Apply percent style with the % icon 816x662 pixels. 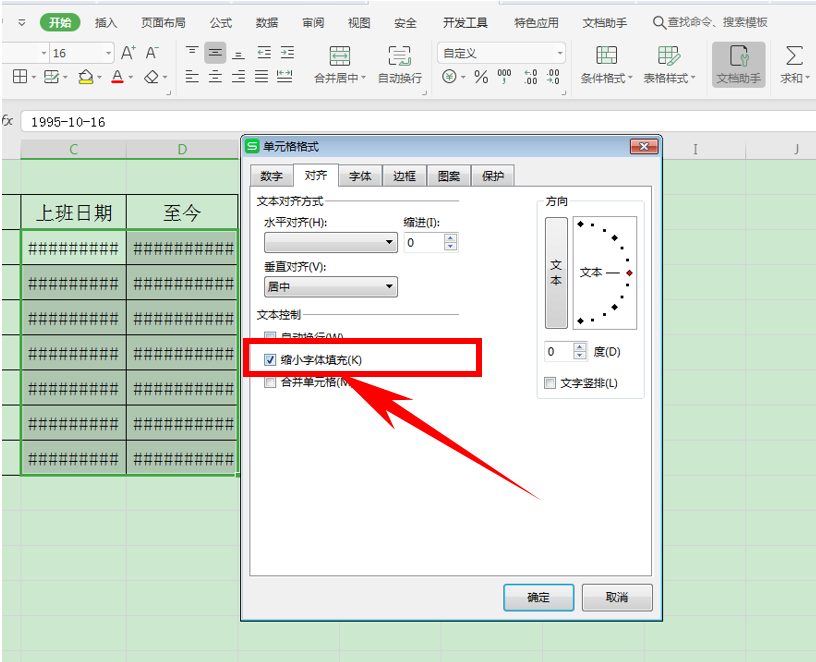click(480, 74)
